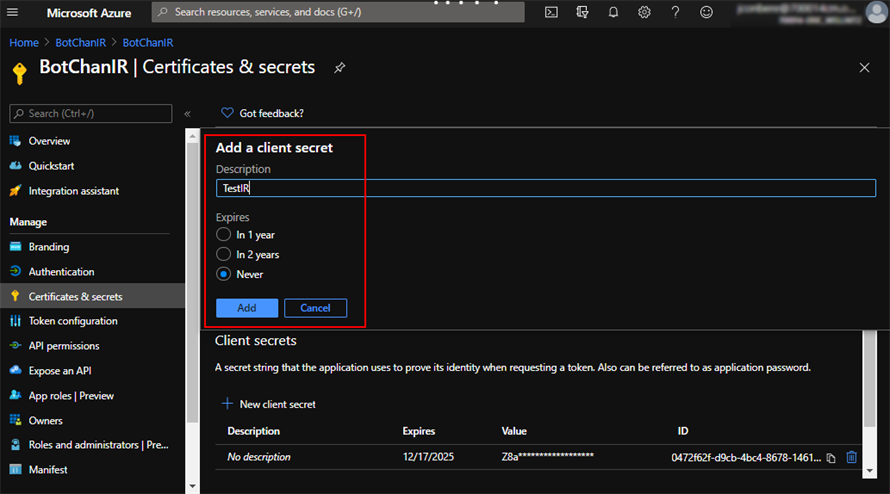Open Token configuration in sidebar
This screenshot has height=494, width=890.
tap(73, 321)
